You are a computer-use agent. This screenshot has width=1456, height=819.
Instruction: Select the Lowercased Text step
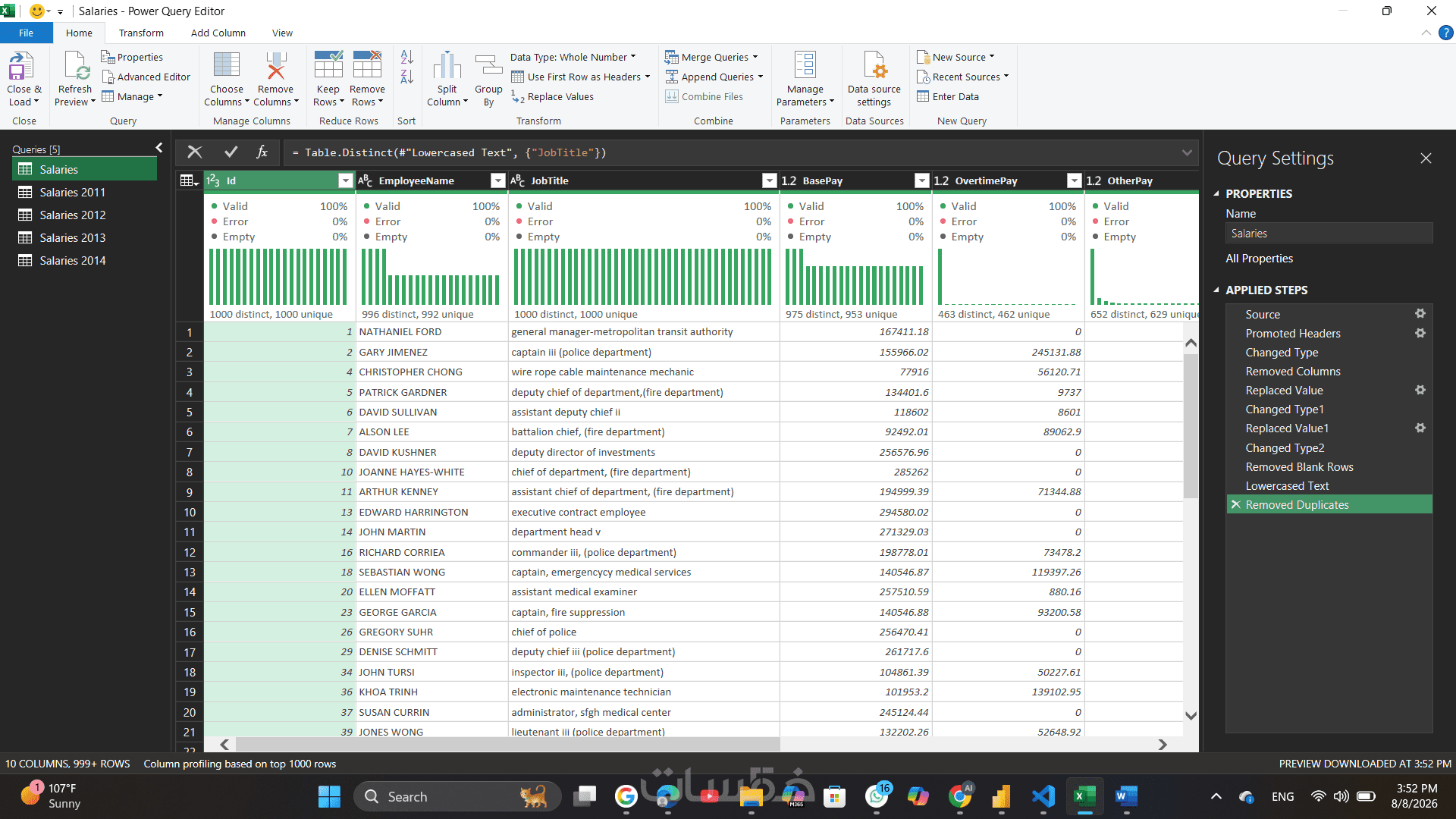point(1329,485)
